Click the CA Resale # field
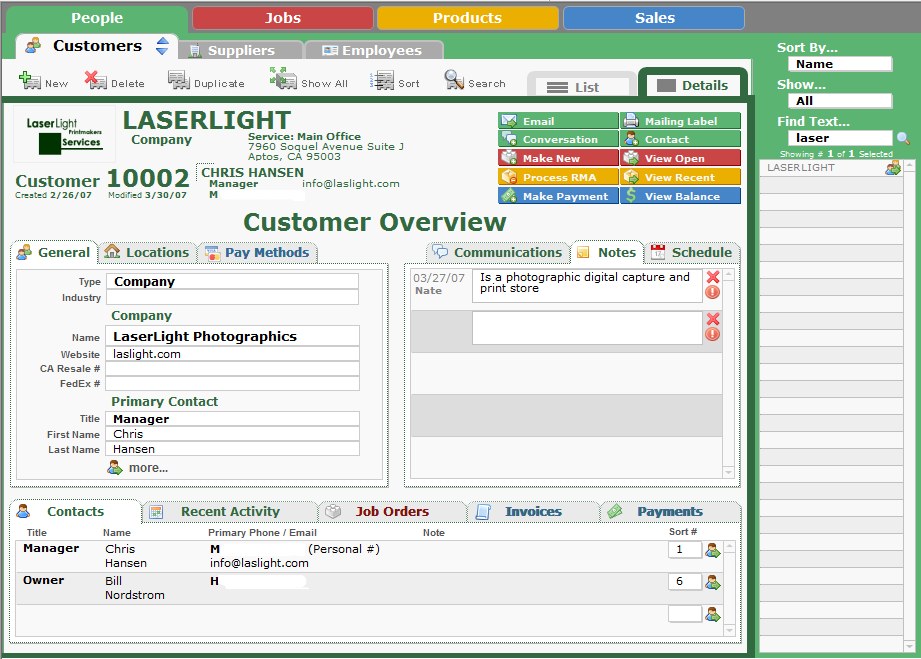The height and width of the screenshot is (659, 921). [232, 369]
